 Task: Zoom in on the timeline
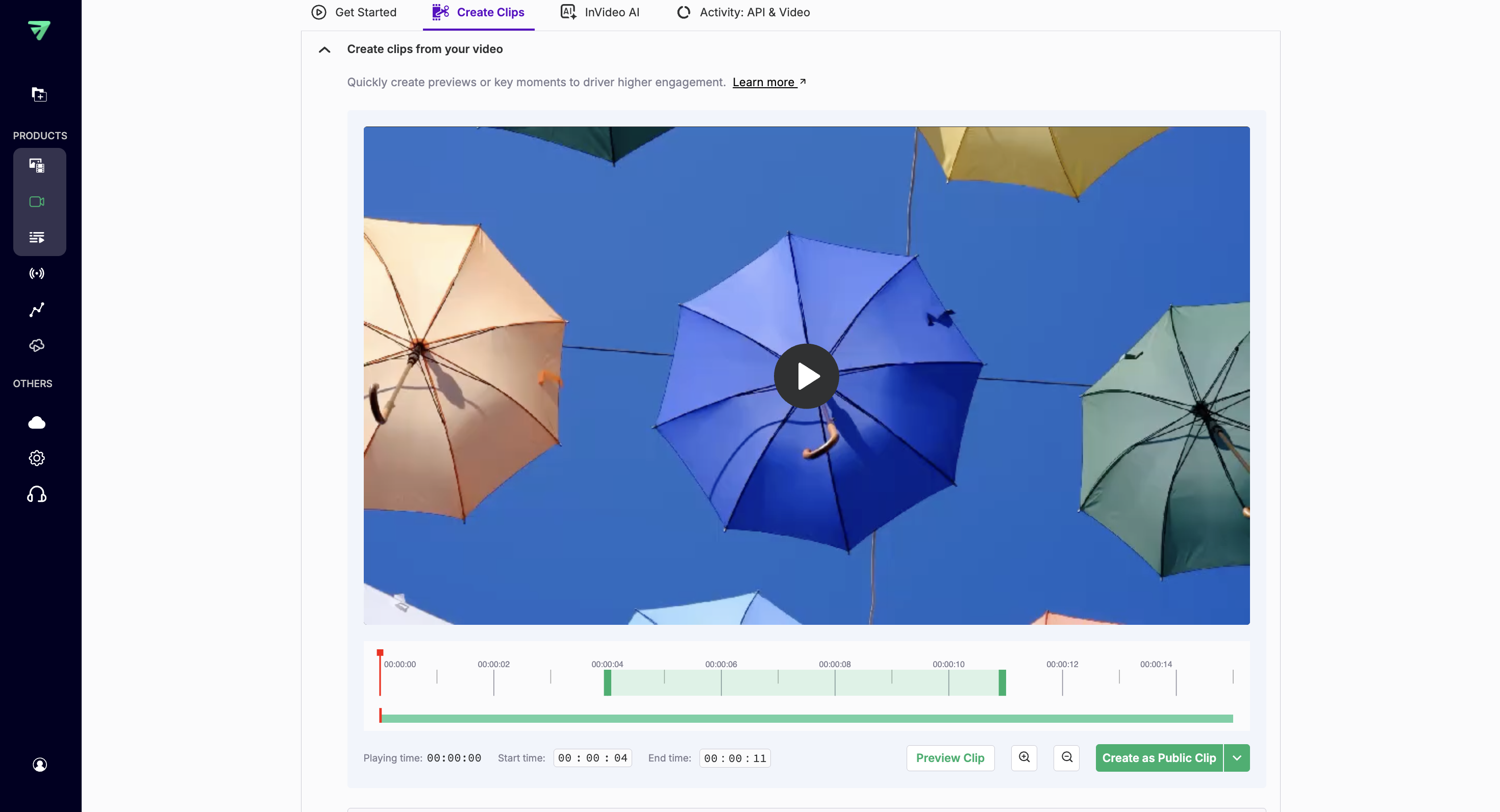[1023, 757]
